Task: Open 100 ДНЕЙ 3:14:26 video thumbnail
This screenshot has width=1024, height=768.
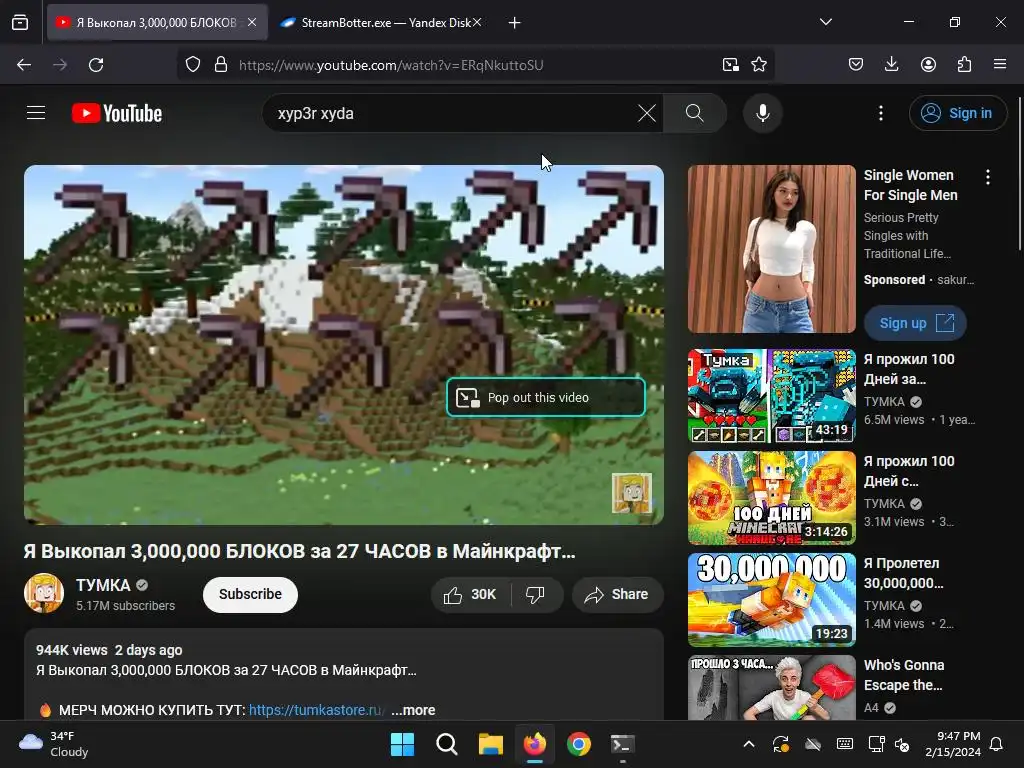Action: [771, 498]
